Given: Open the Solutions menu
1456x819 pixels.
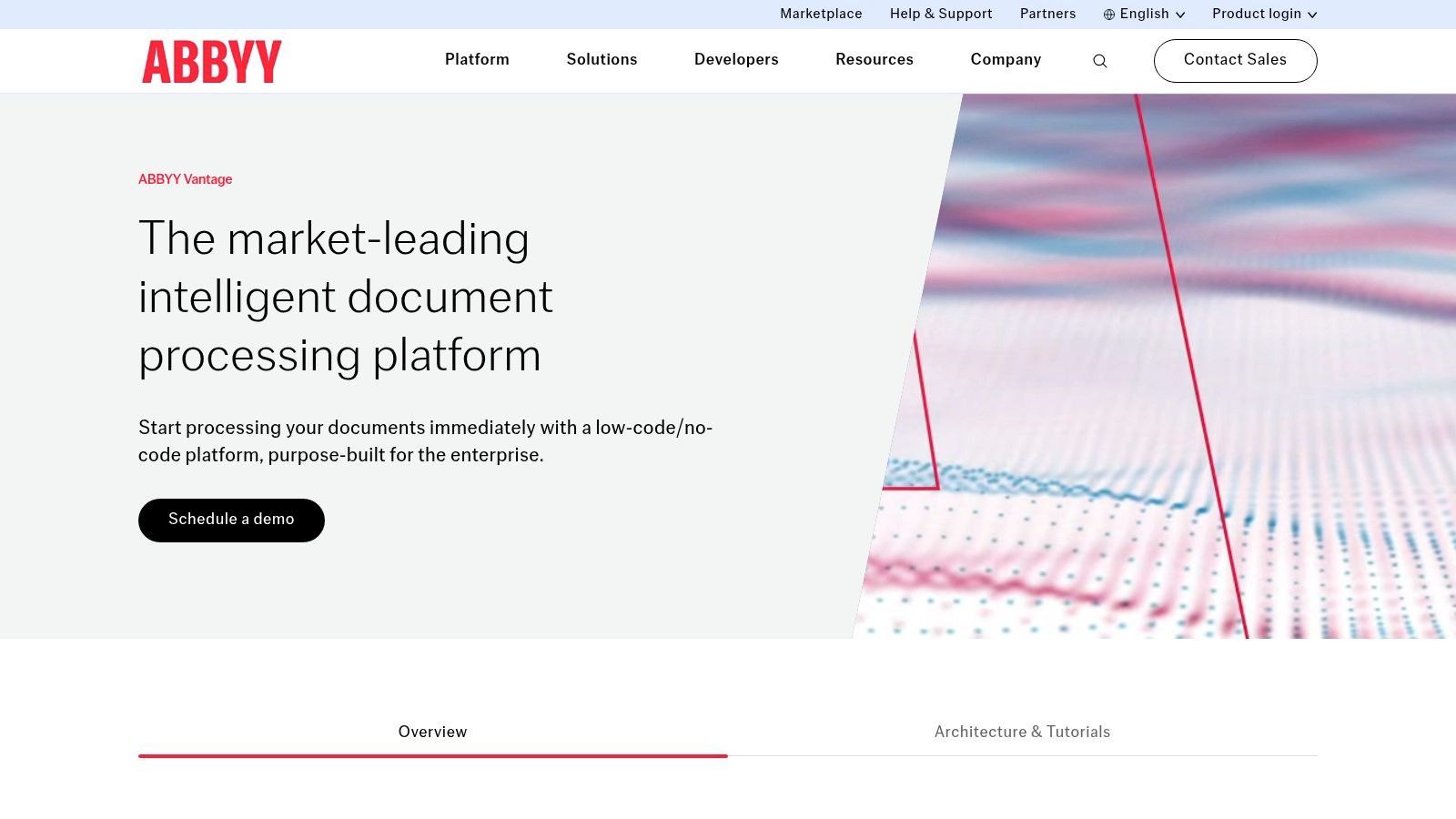Looking at the screenshot, I should 602,60.
